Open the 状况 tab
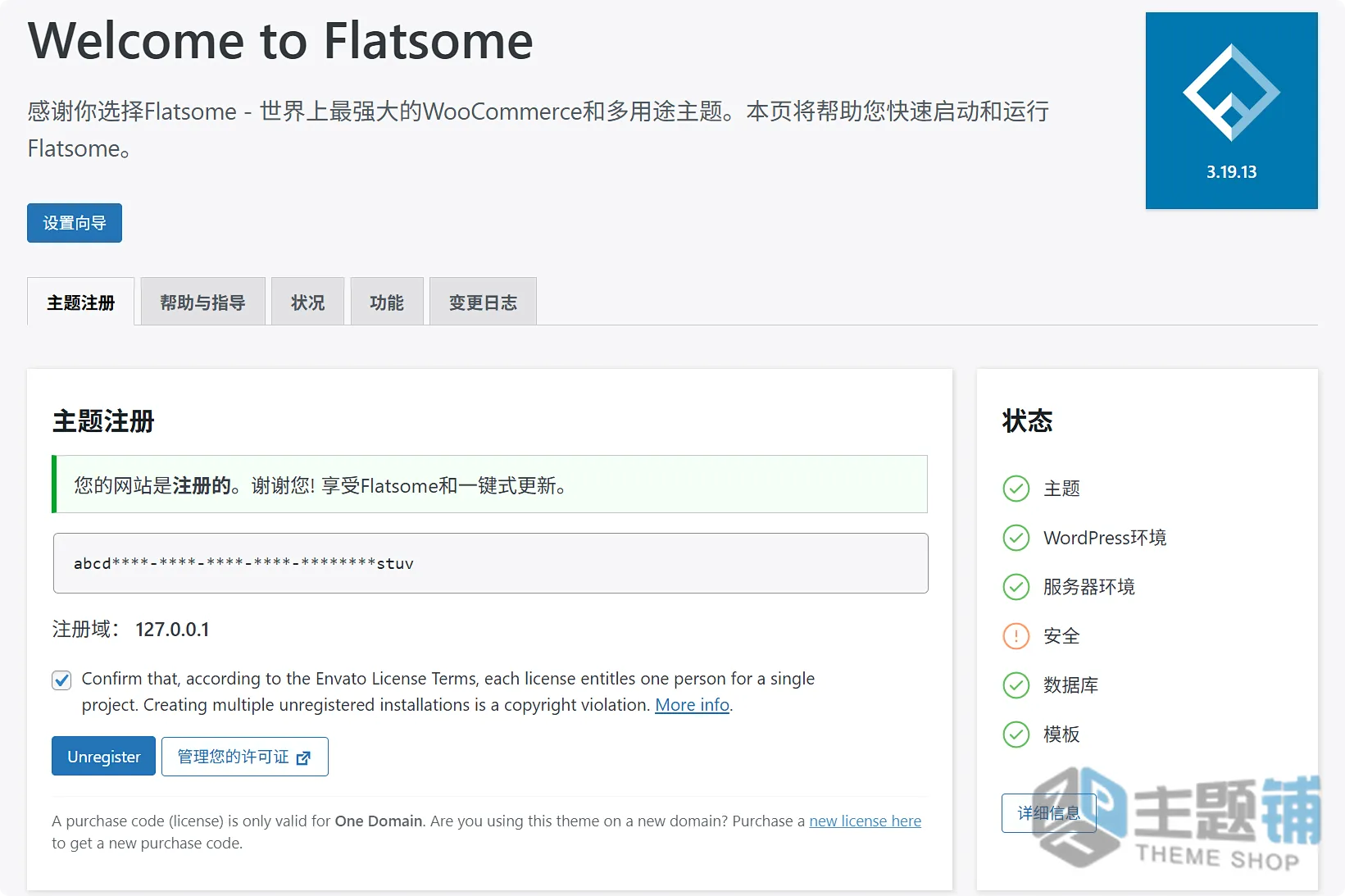Viewport: 1345px width, 896px height. (x=307, y=302)
